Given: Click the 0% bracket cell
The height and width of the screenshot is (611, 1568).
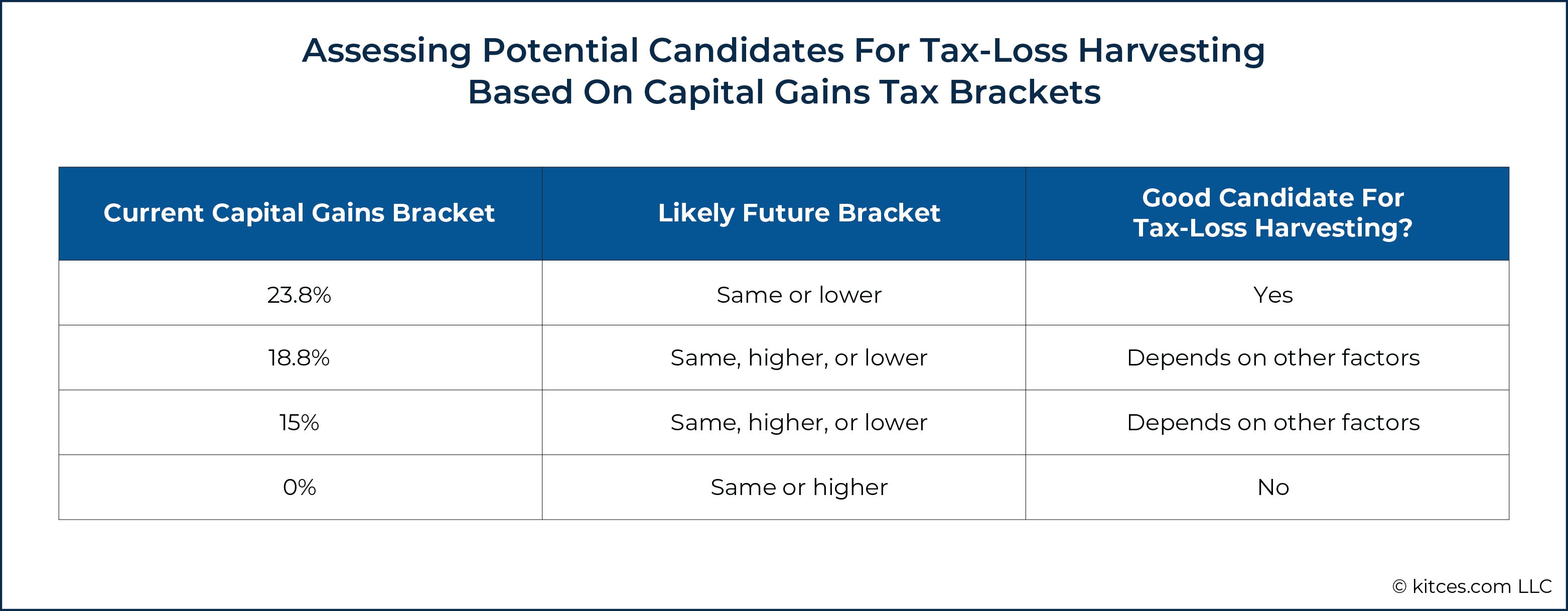Looking at the screenshot, I should (300, 487).
